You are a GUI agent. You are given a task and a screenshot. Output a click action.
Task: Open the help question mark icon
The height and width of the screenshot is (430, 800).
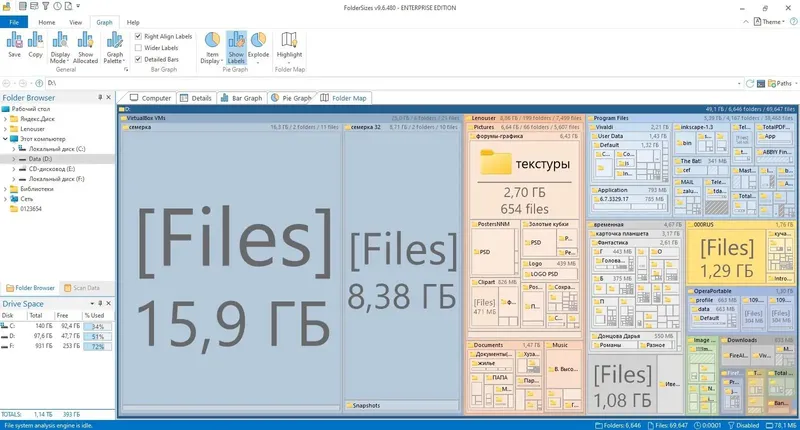[793, 21]
